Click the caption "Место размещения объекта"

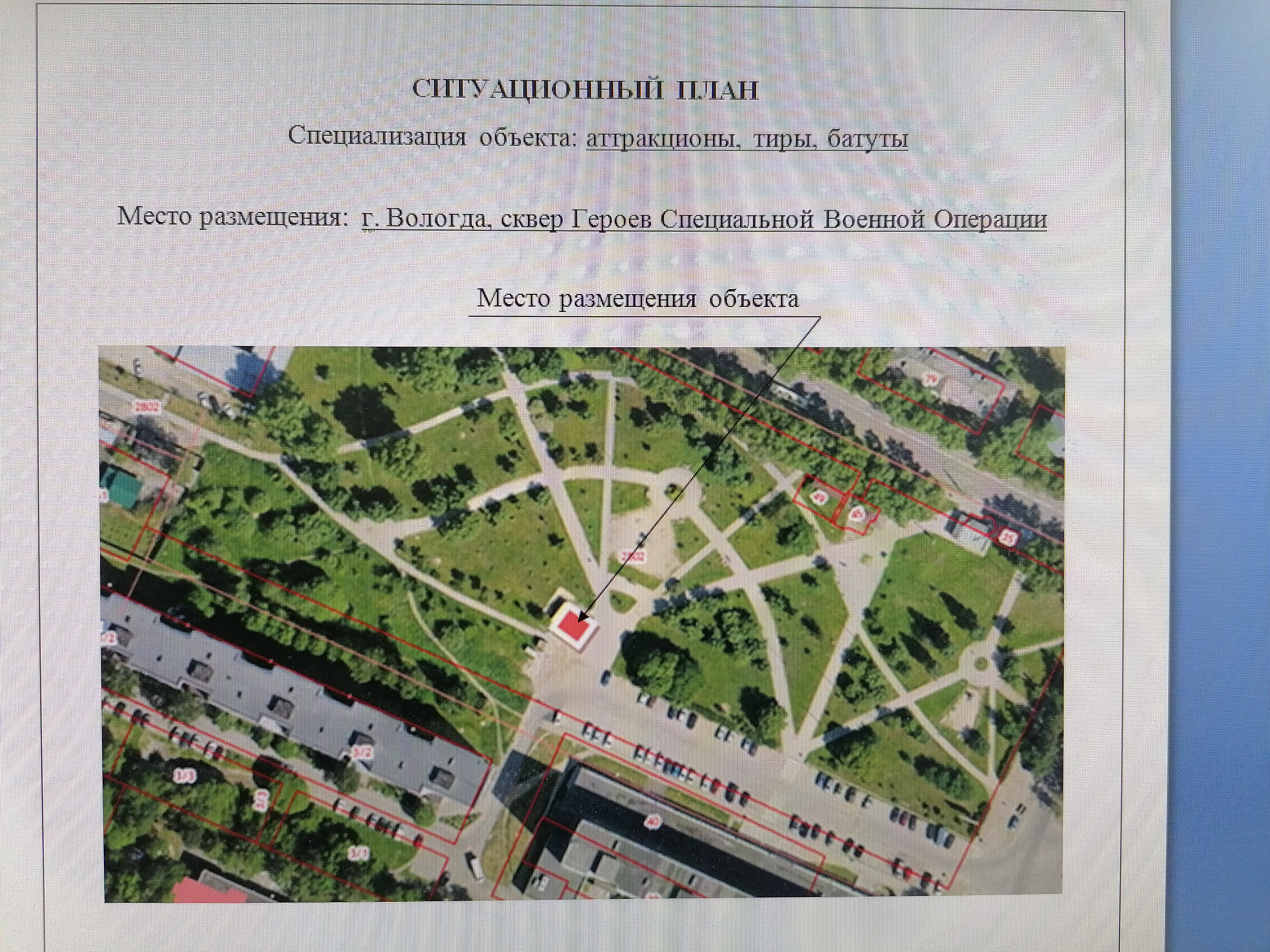(x=638, y=299)
